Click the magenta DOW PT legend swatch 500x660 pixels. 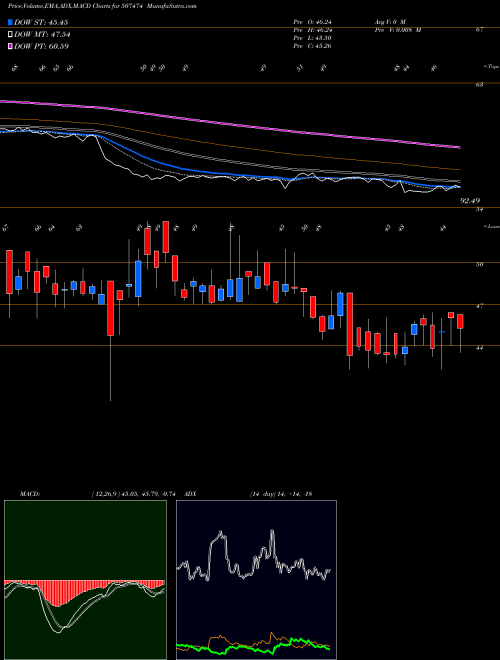tap(10, 46)
